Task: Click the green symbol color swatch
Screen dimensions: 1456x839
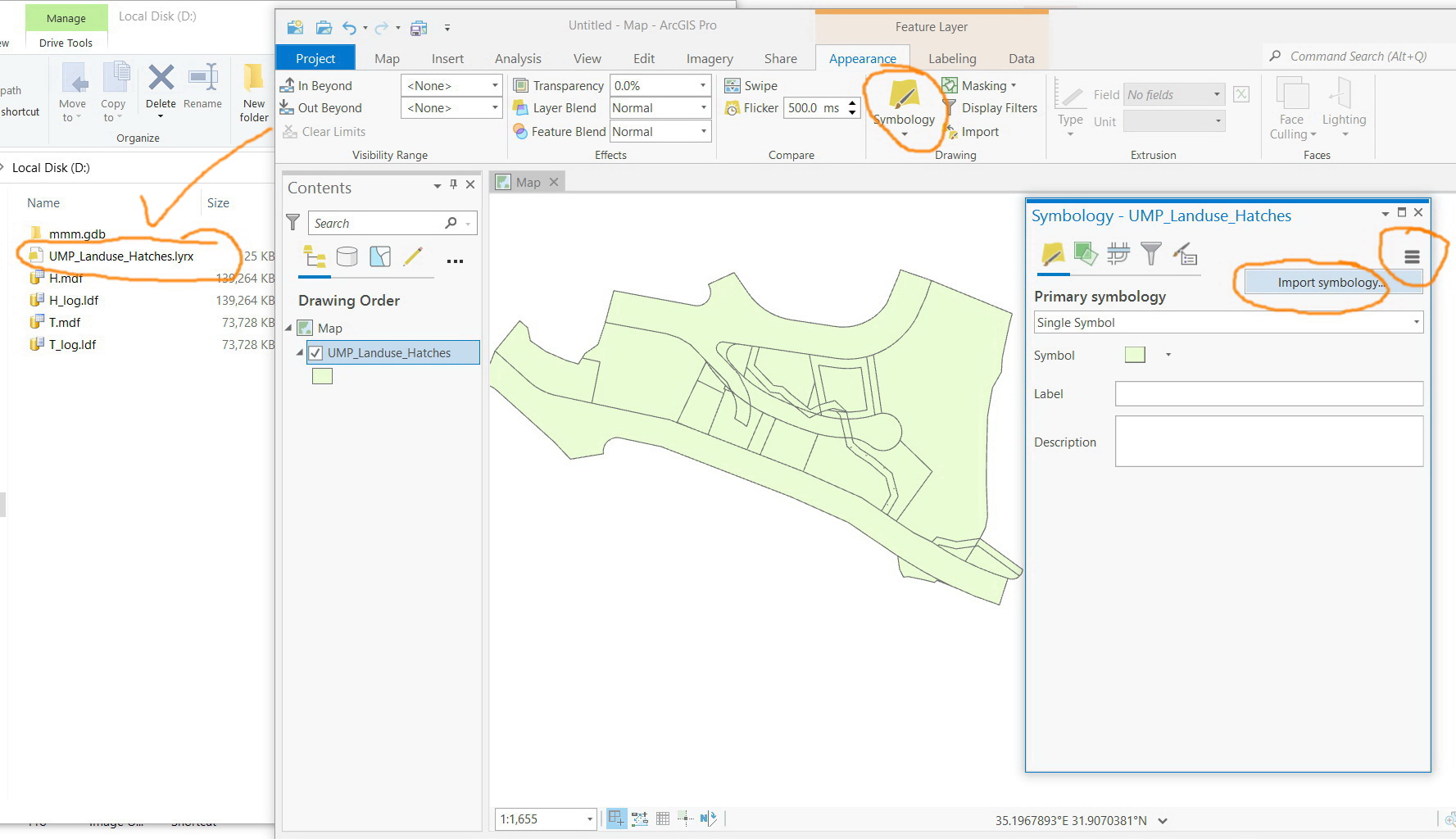Action: click(x=1135, y=354)
